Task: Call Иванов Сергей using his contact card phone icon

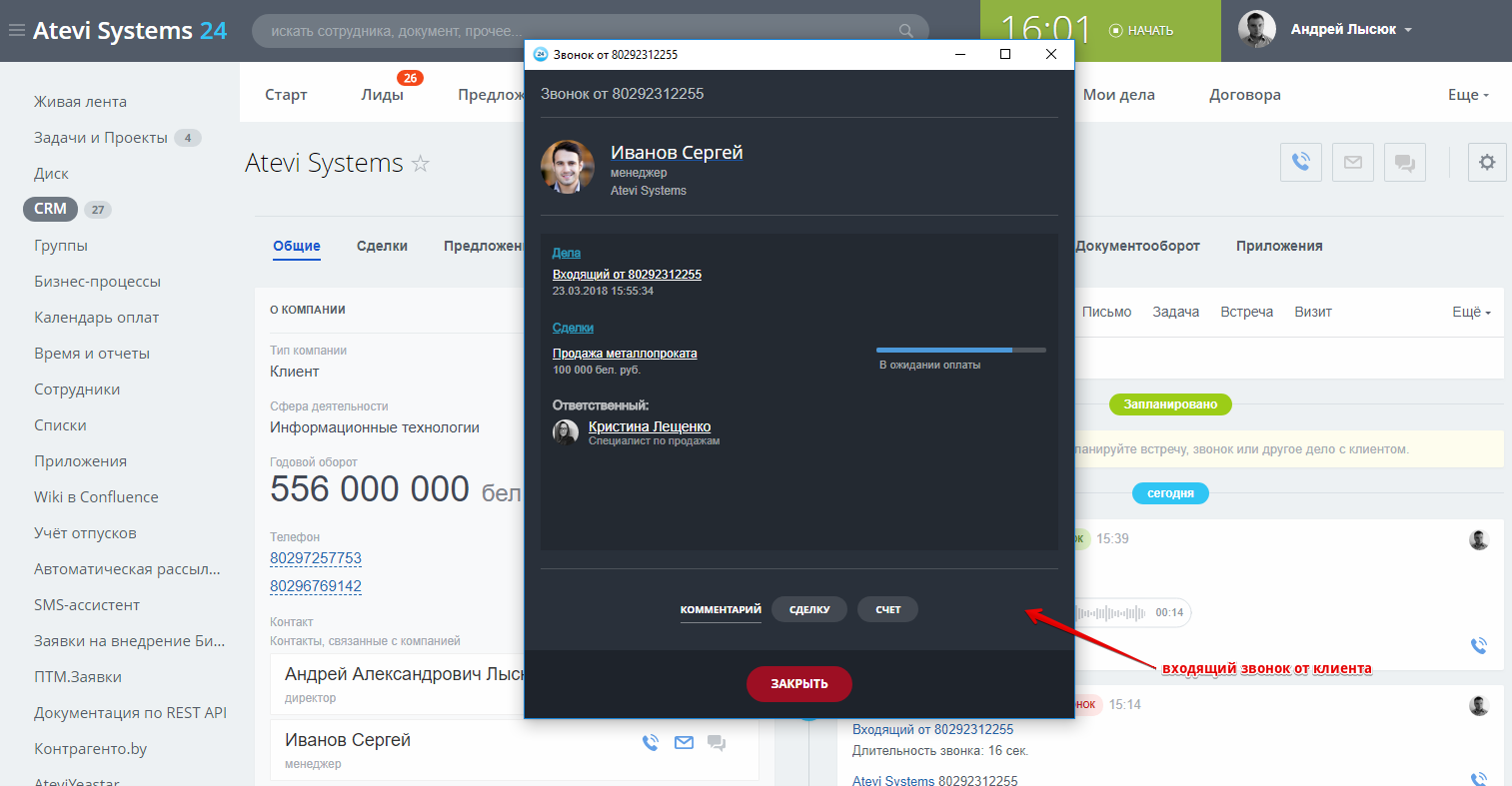Action: pos(651,742)
